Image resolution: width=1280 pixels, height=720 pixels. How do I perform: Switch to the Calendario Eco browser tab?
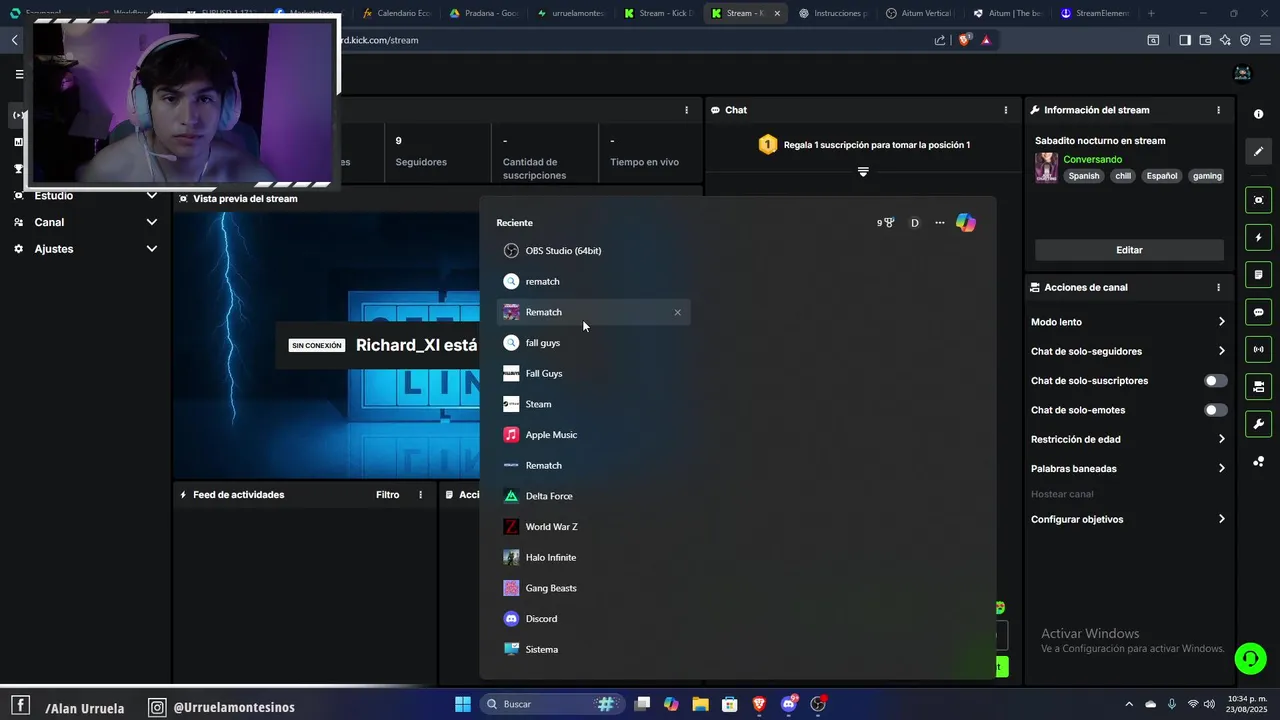[x=396, y=13]
